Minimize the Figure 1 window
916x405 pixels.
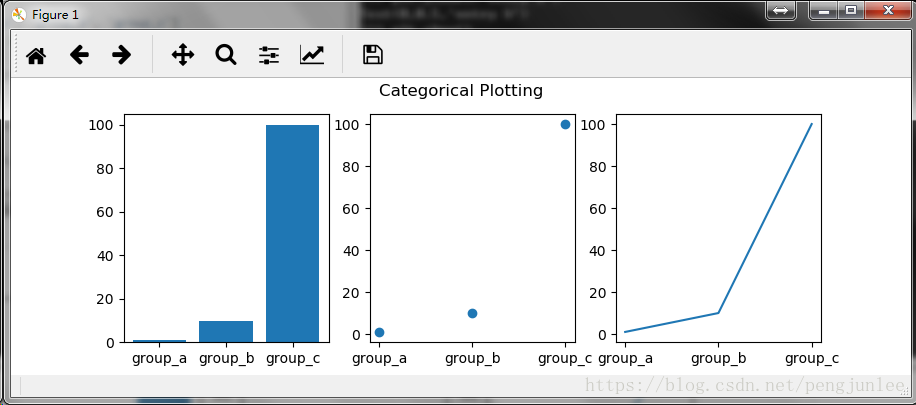(x=824, y=10)
